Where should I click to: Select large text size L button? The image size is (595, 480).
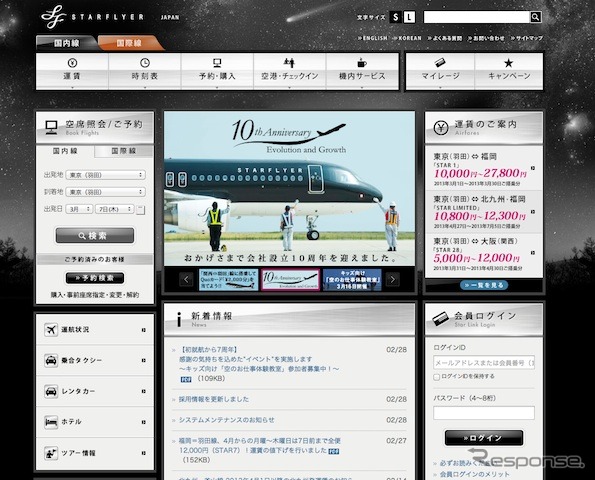click(409, 17)
